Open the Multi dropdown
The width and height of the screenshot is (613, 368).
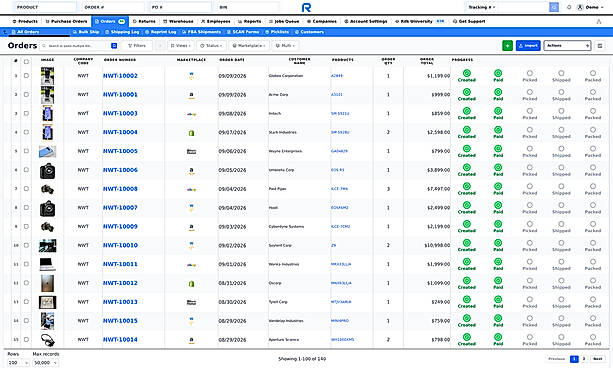(285, 46)
